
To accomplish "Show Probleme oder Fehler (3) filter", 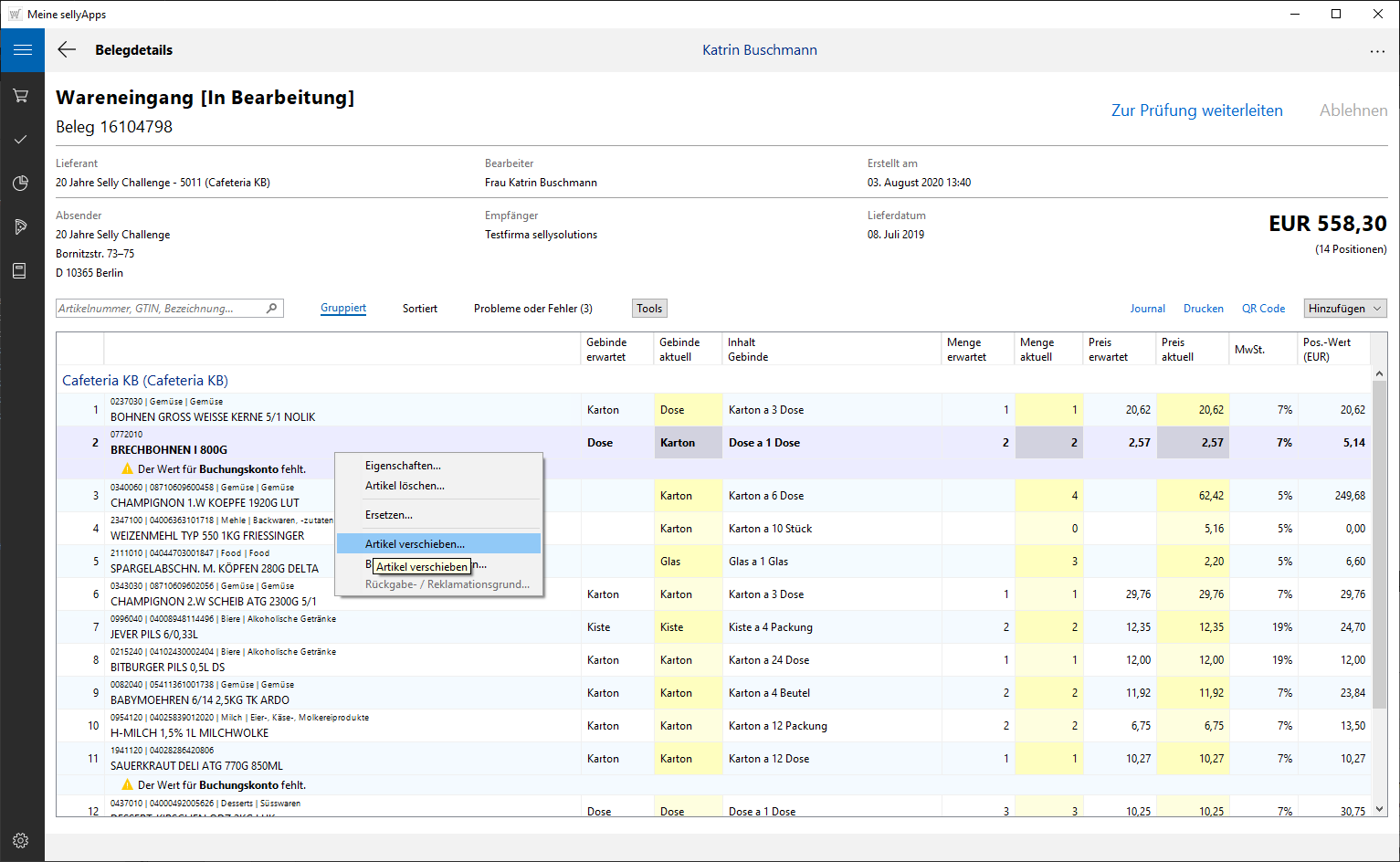I will (532, 309).
